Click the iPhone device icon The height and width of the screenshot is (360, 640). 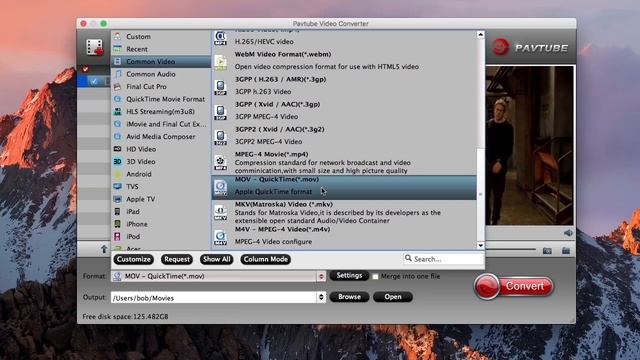[118, 224]
